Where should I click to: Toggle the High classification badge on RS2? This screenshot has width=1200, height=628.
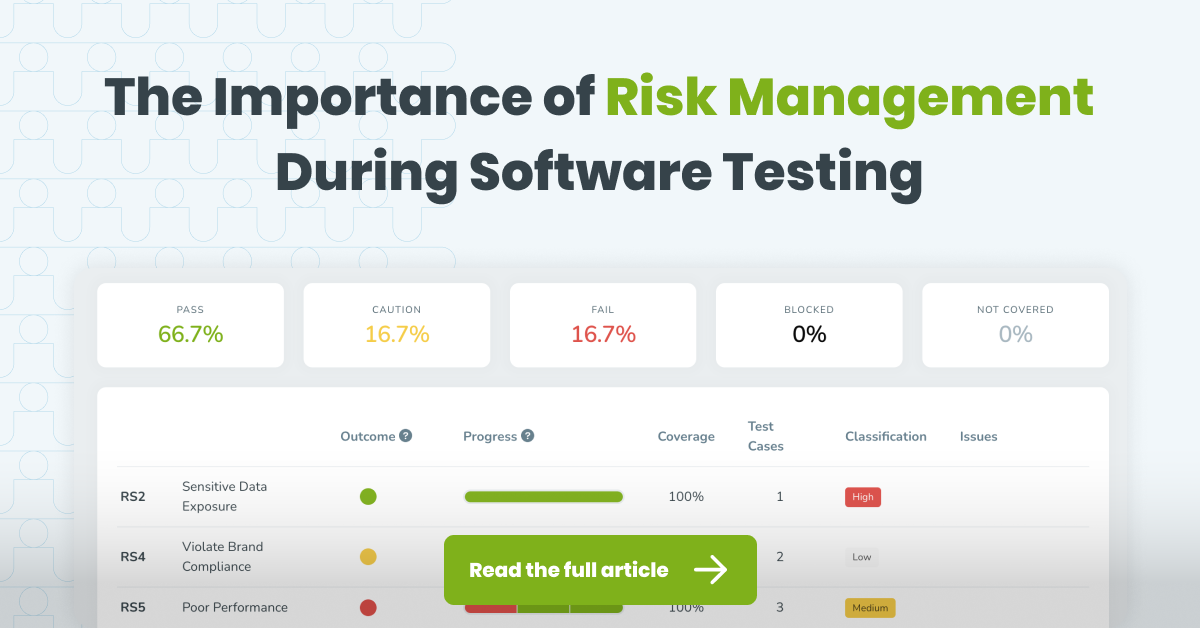[862, 496]
